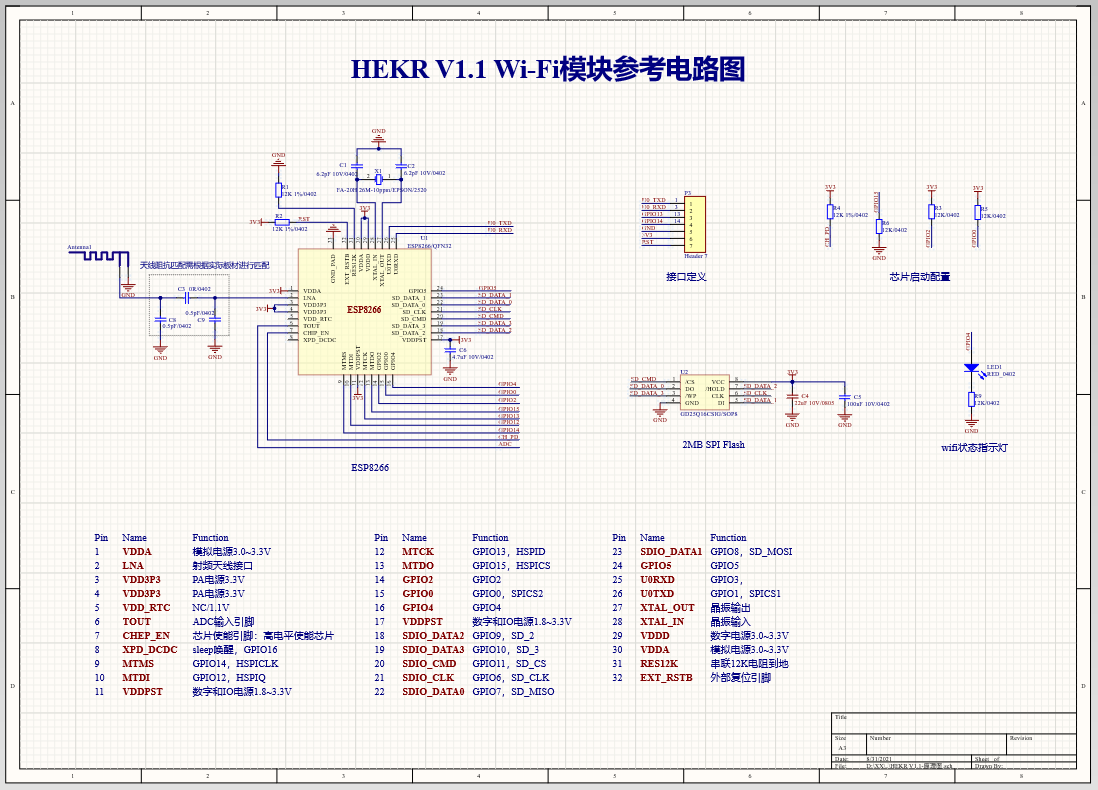The image size is (1098, 790).
Task: Click MTDI pin name in the table
Action: [x=136, y=677]
